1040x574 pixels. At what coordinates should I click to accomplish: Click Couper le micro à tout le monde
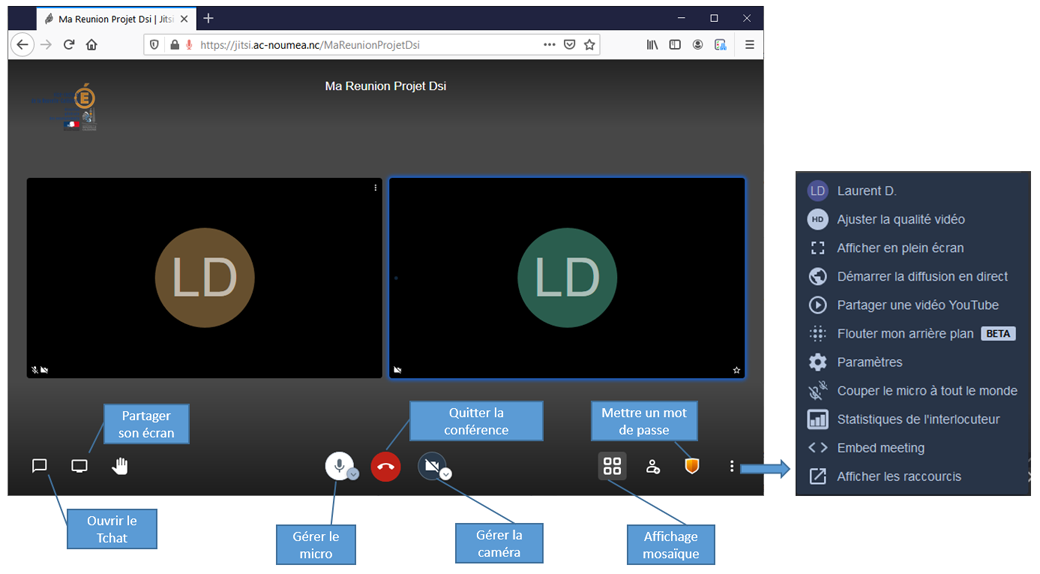pos(926,391)
